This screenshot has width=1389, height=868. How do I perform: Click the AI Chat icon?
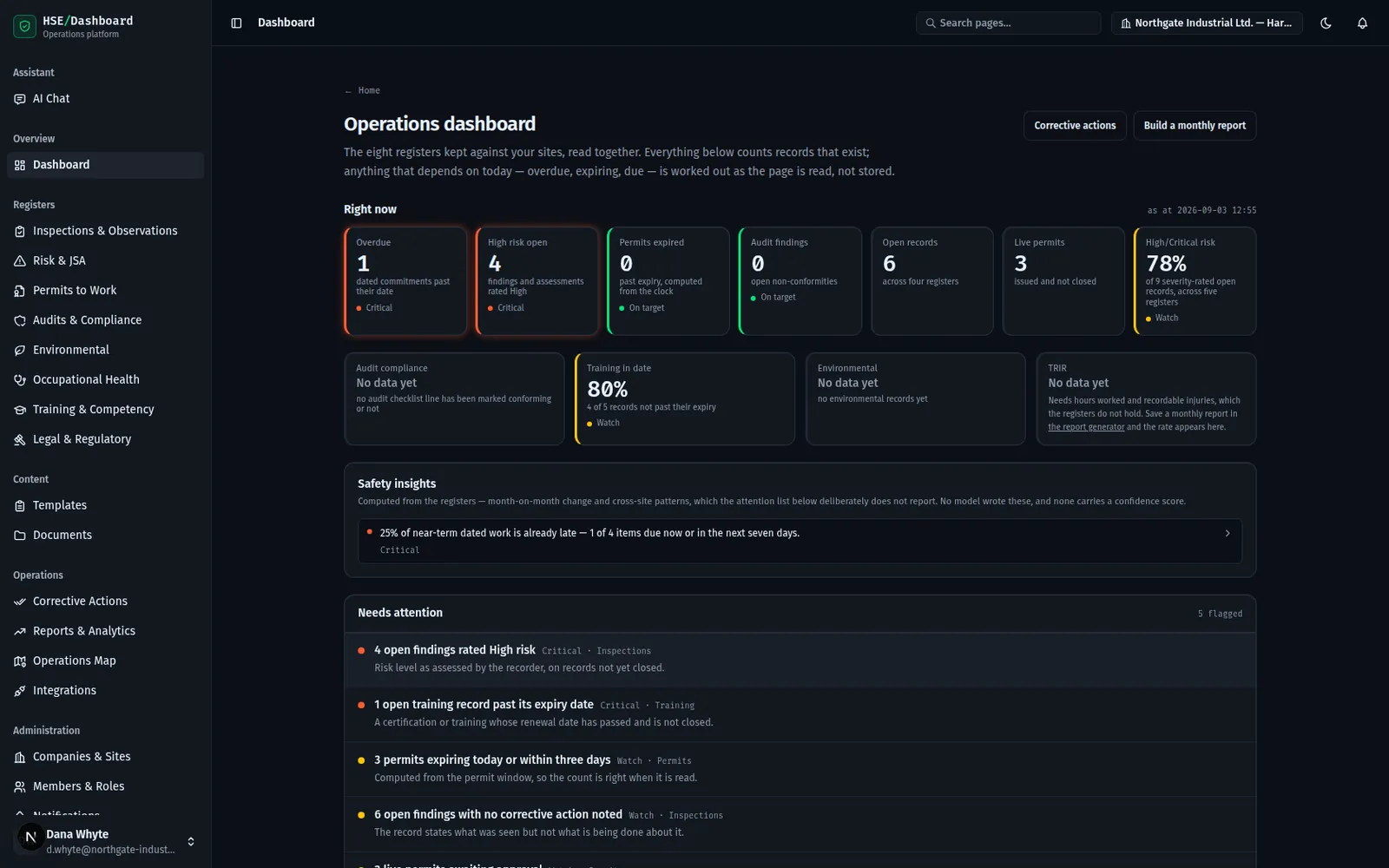[20, 99]
